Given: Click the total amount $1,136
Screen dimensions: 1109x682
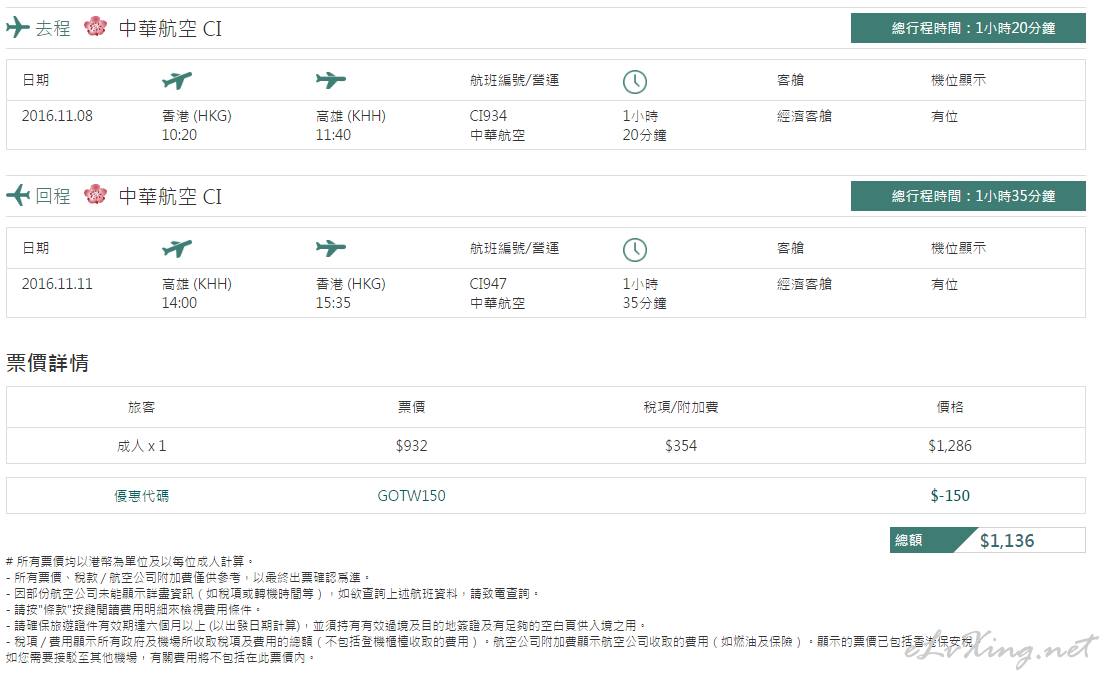Looking at the screenshot, I should [1007, 541].
